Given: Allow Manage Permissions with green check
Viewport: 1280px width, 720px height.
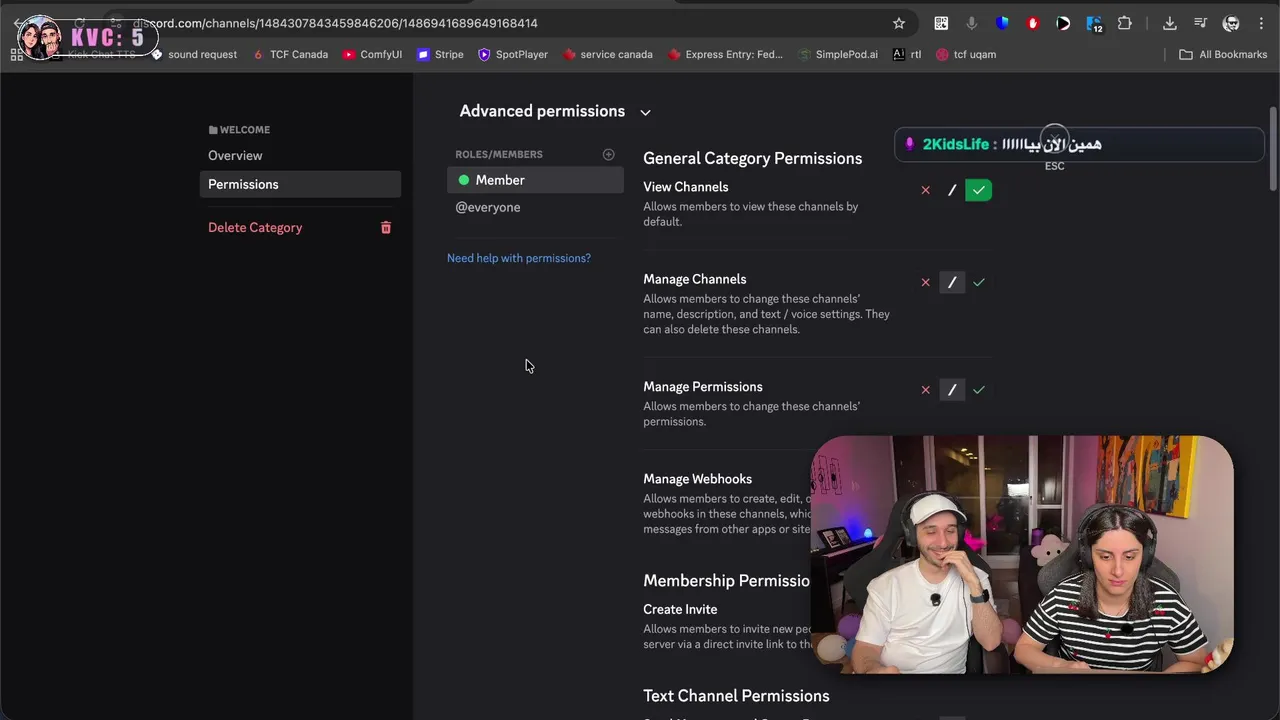Looking at the screenshot, I should coord(979,390).
